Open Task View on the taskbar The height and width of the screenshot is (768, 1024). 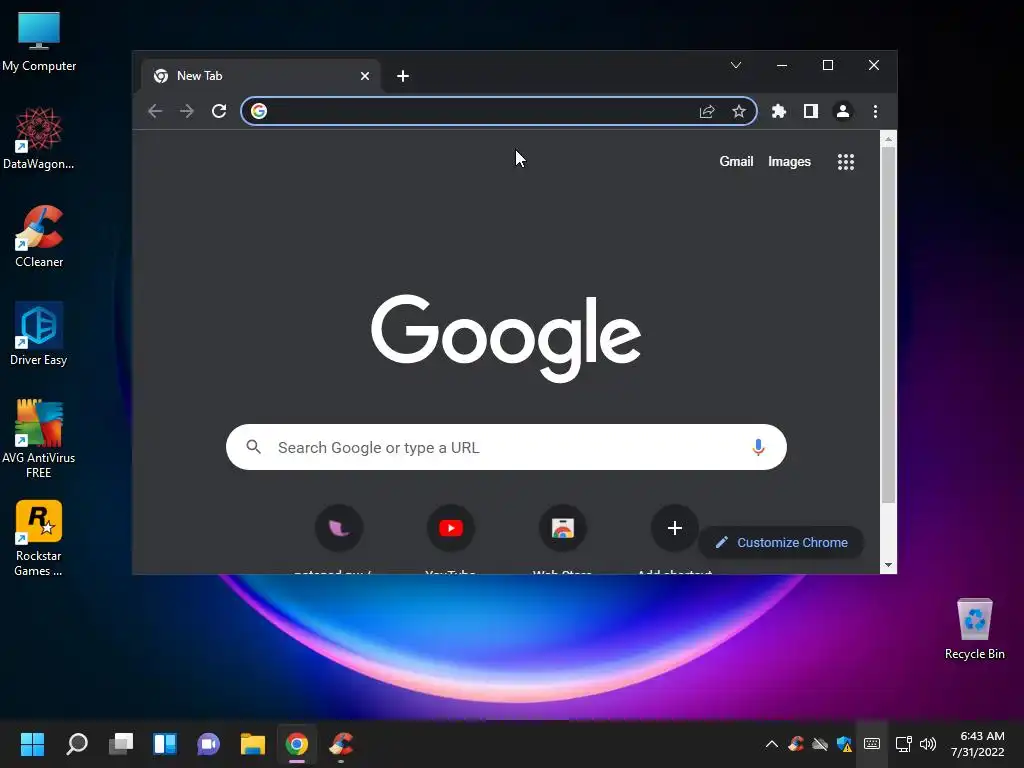point(121,744)
